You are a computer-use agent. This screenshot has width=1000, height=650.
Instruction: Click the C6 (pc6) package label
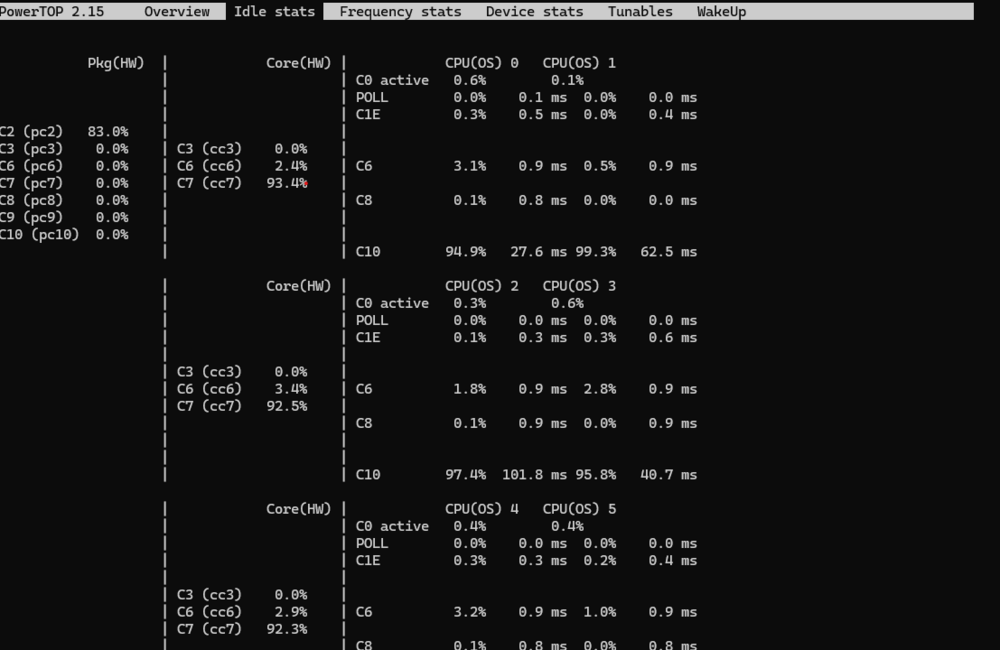[x=31, y=166]
